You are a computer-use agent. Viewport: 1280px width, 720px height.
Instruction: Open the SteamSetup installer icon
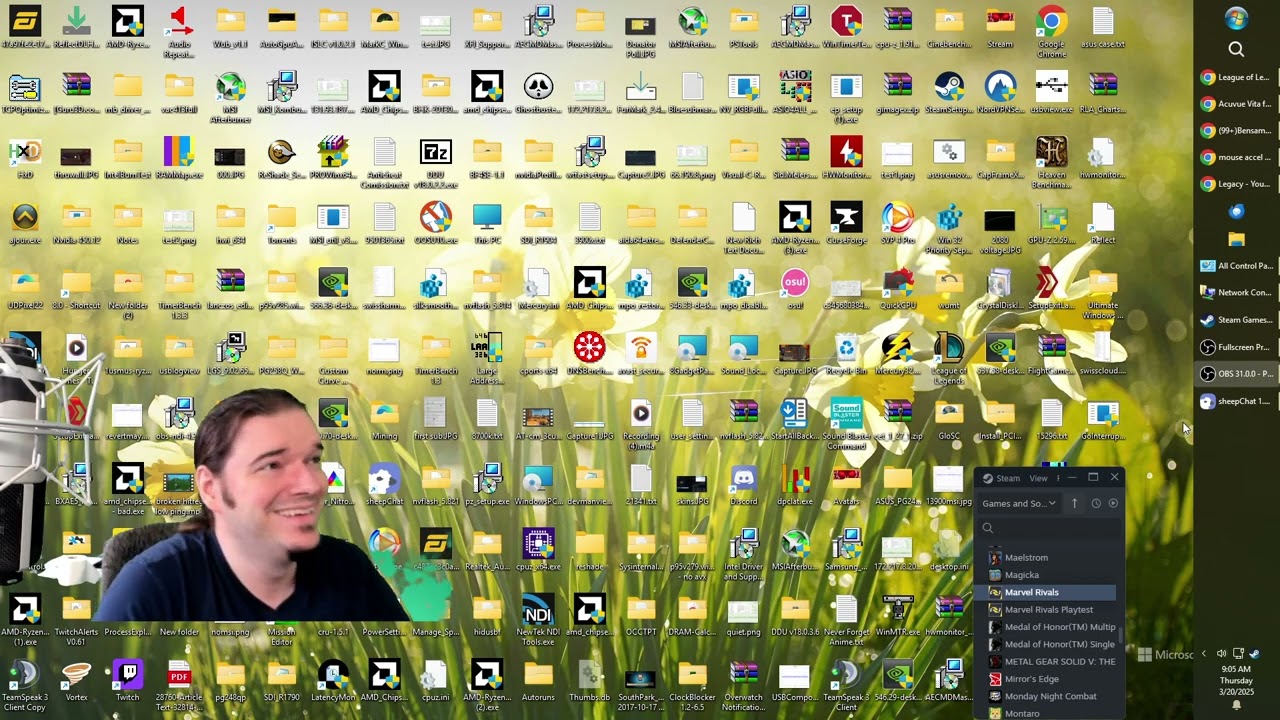pos(948,95)
